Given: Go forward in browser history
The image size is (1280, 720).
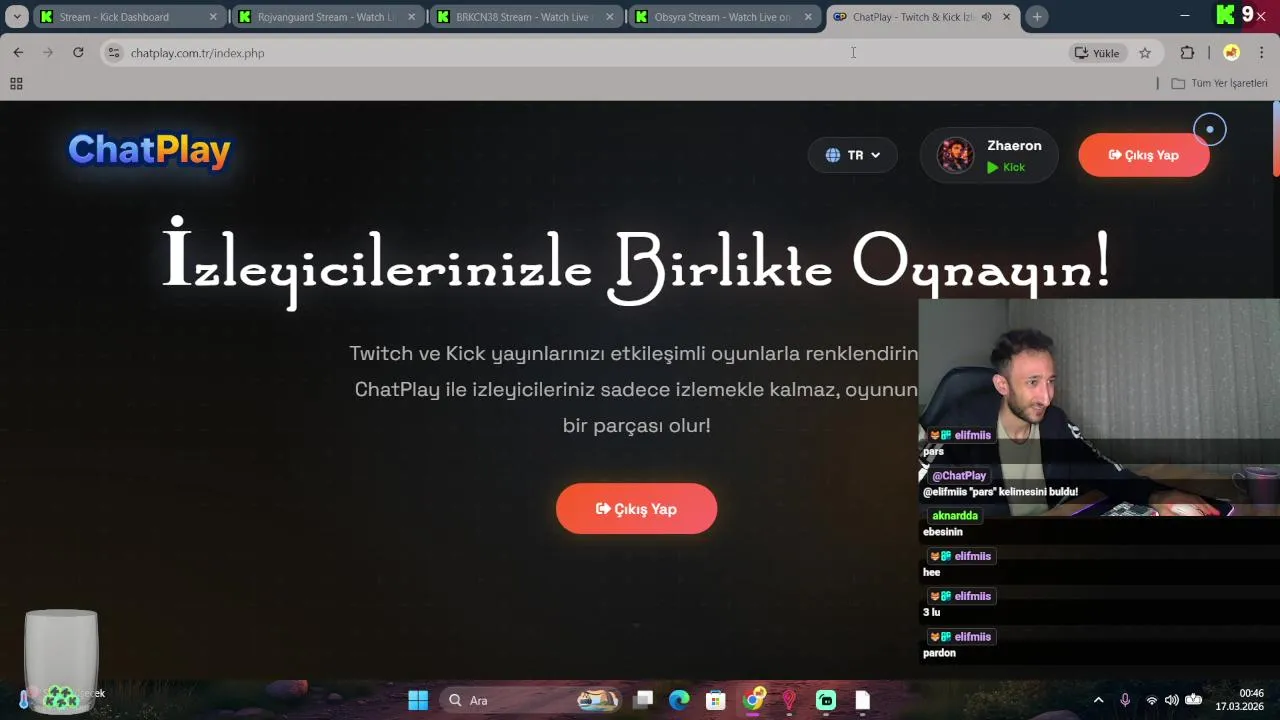Looking at the screenshot, I should tap(47, 53).
